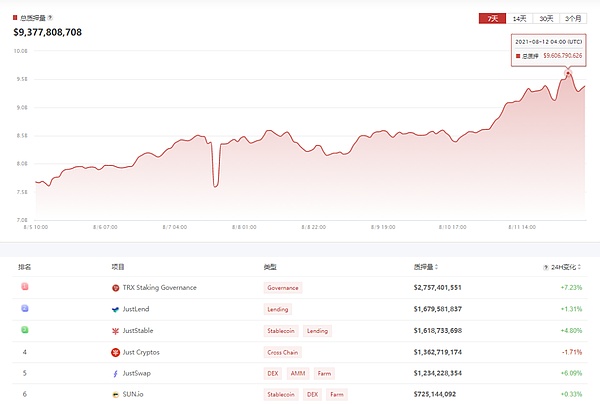The image size is (600, 404).
Task: Click the JustStable project icon
Action: (x=116, y=330)
